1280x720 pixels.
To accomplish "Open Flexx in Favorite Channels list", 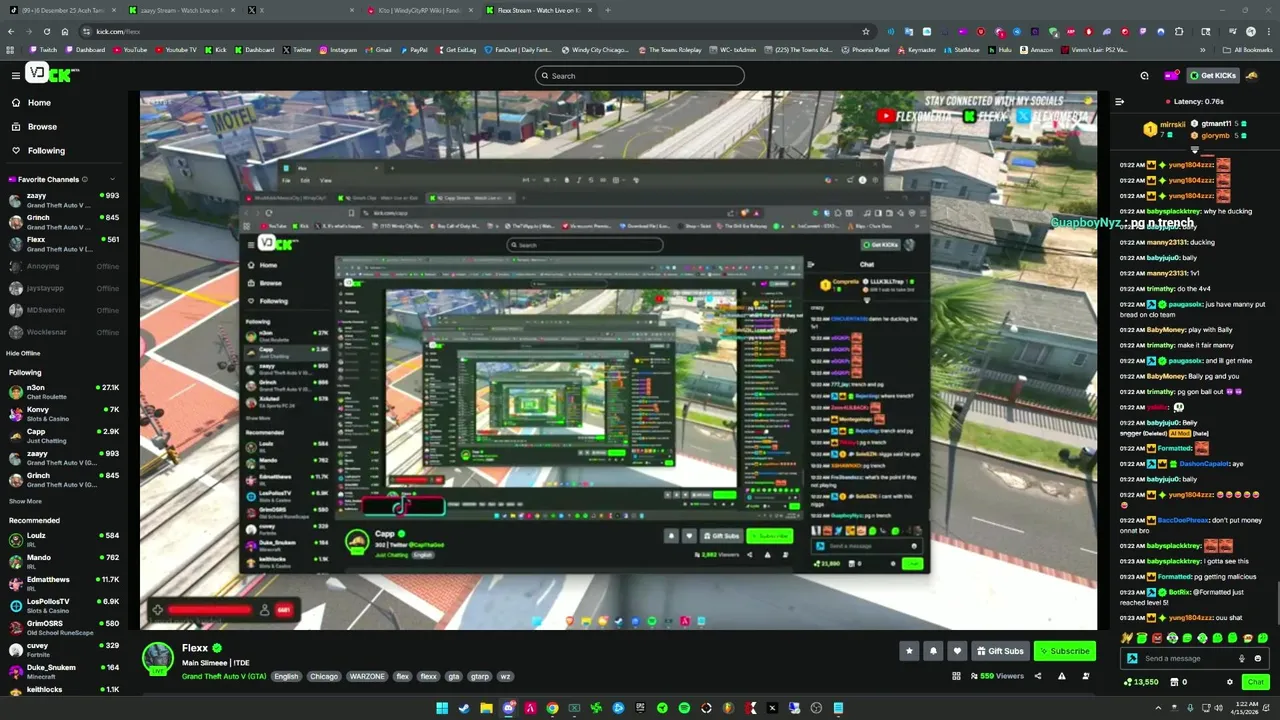I will [62, 244].
